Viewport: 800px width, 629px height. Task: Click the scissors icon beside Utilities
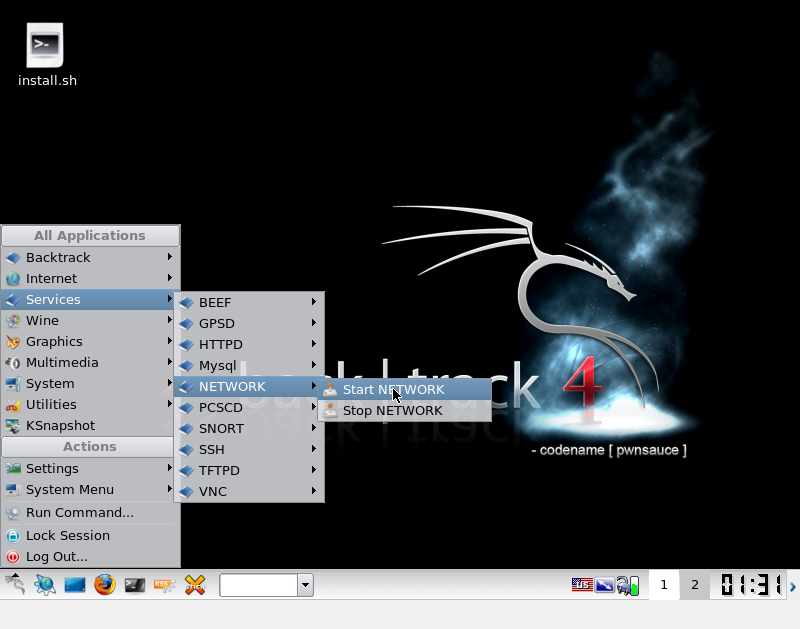[x=13, y=405]
